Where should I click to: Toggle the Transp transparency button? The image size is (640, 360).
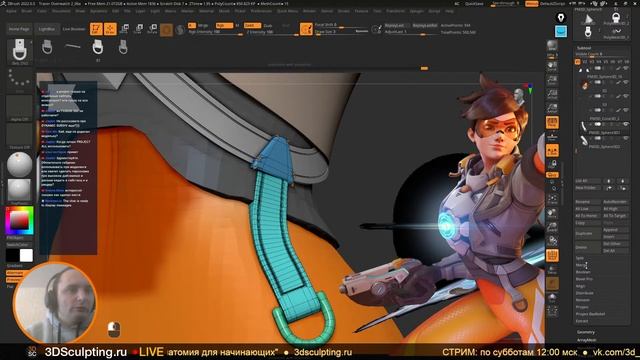[552, 269]
